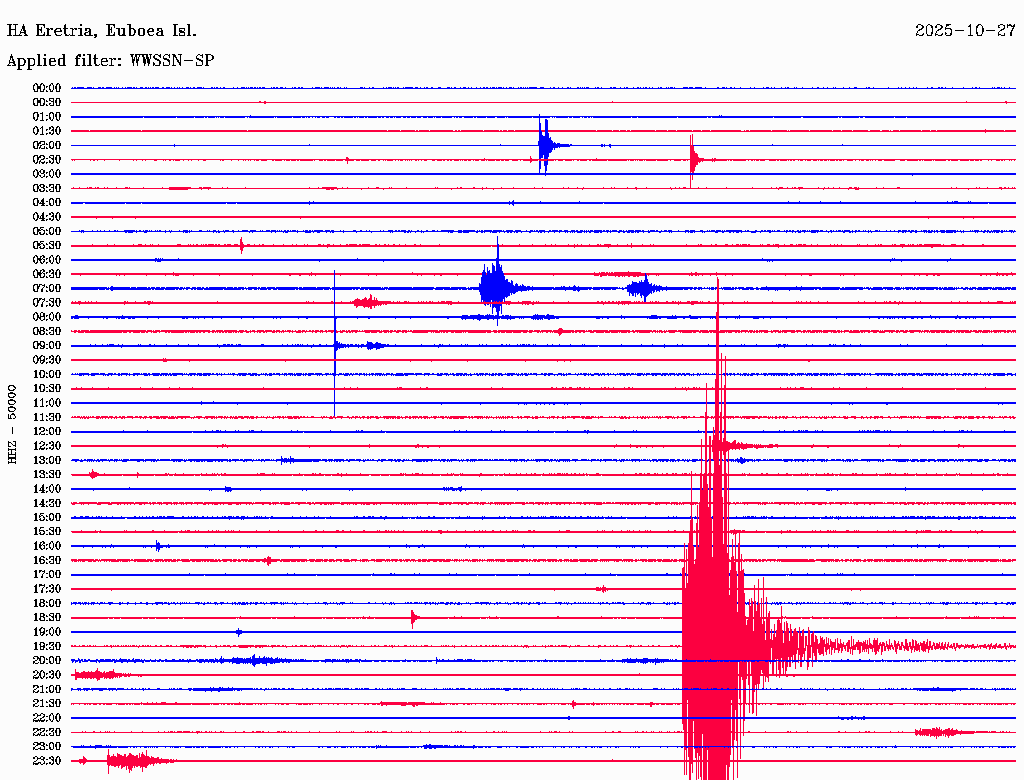Select the 10:00 time label

point(47,374)
